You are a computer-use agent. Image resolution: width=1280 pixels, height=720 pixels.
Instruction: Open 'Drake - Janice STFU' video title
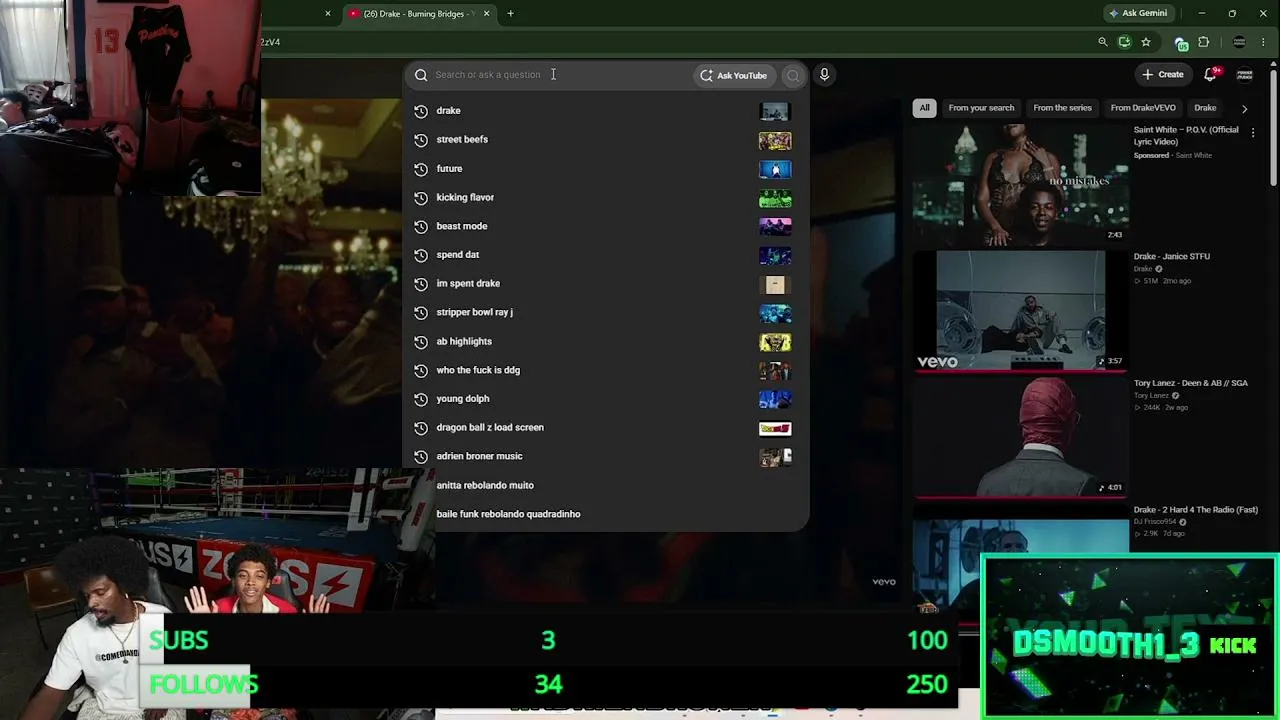click(x=1172, y=257)
